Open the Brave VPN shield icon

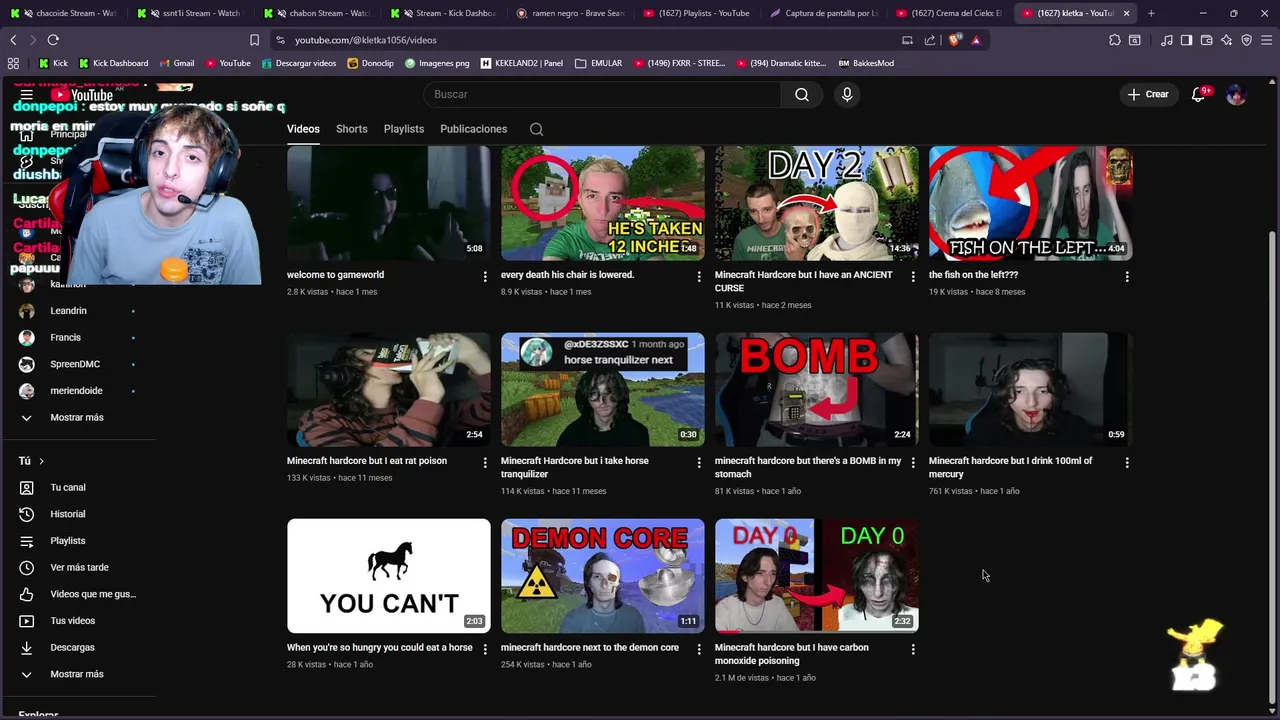pos(1247,40)
